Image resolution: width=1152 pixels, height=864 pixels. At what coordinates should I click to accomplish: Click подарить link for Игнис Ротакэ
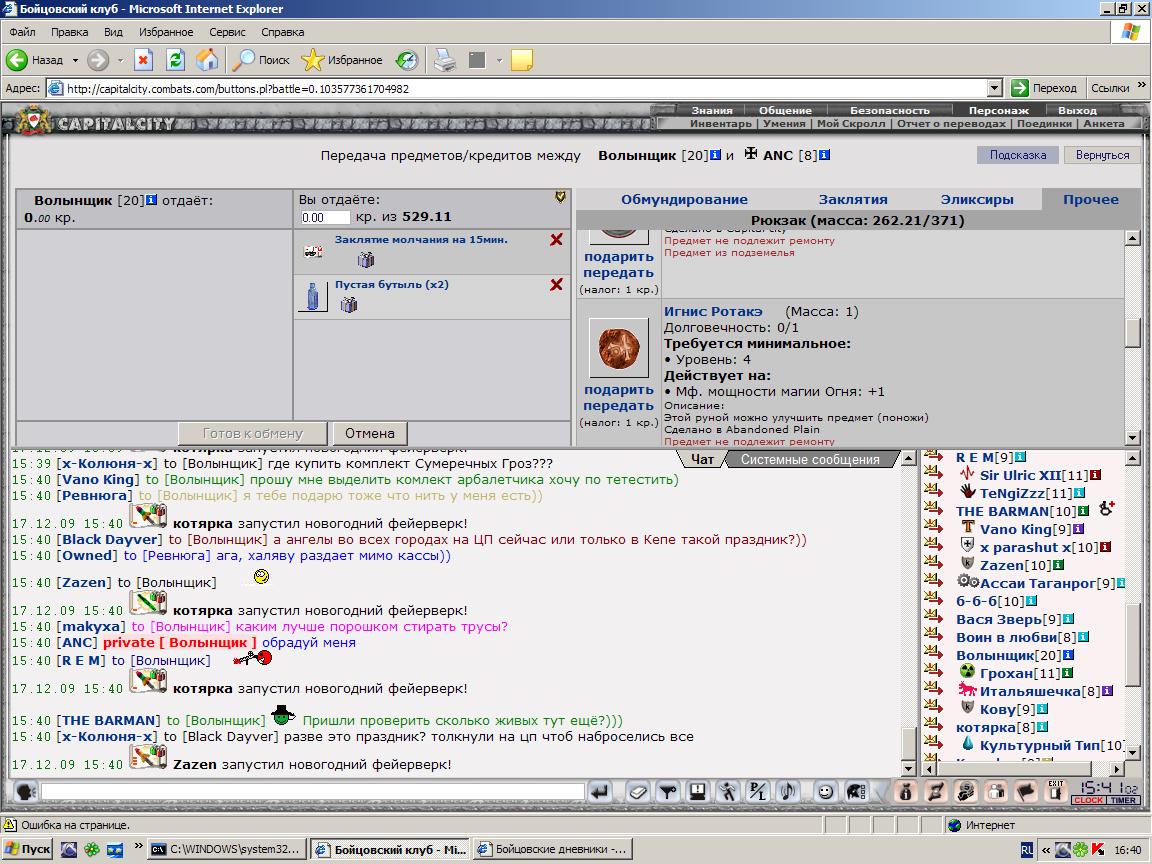619,389
